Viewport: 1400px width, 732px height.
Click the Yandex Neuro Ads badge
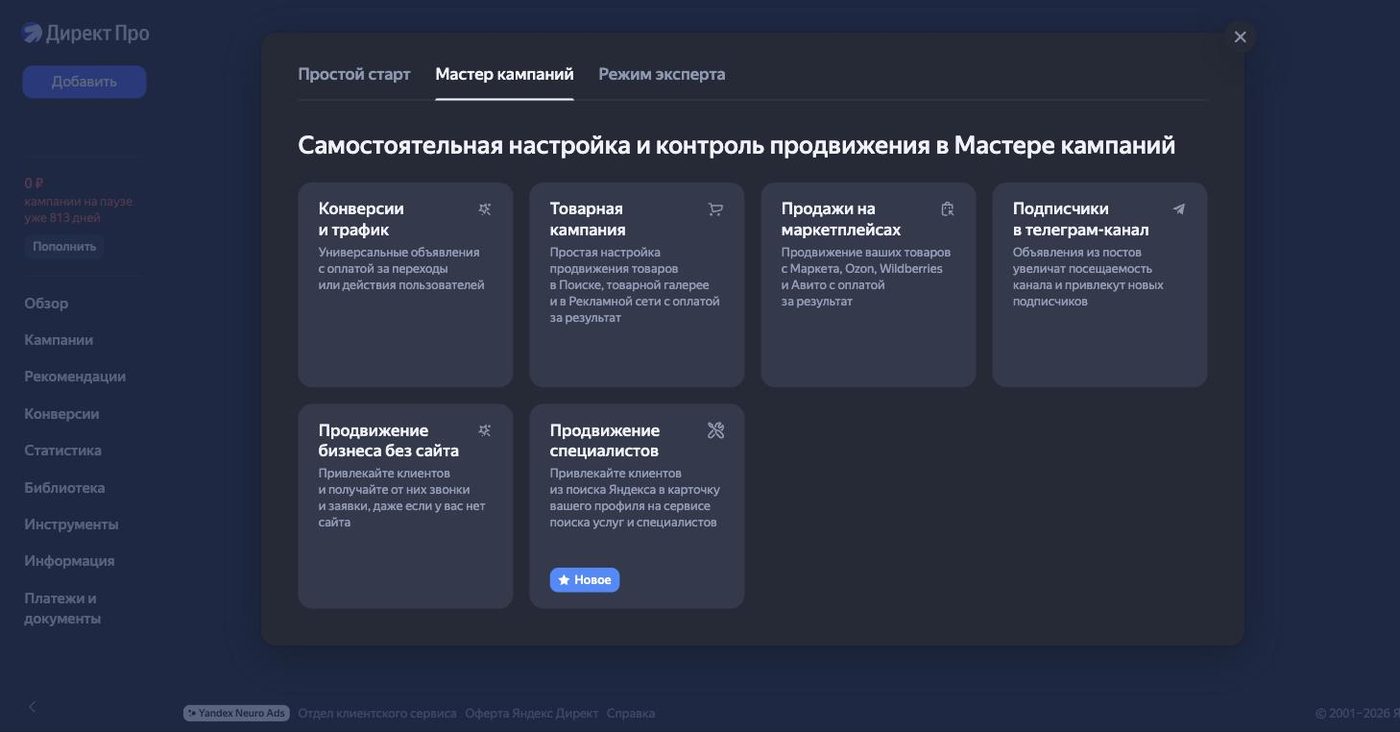click(236, 713)
